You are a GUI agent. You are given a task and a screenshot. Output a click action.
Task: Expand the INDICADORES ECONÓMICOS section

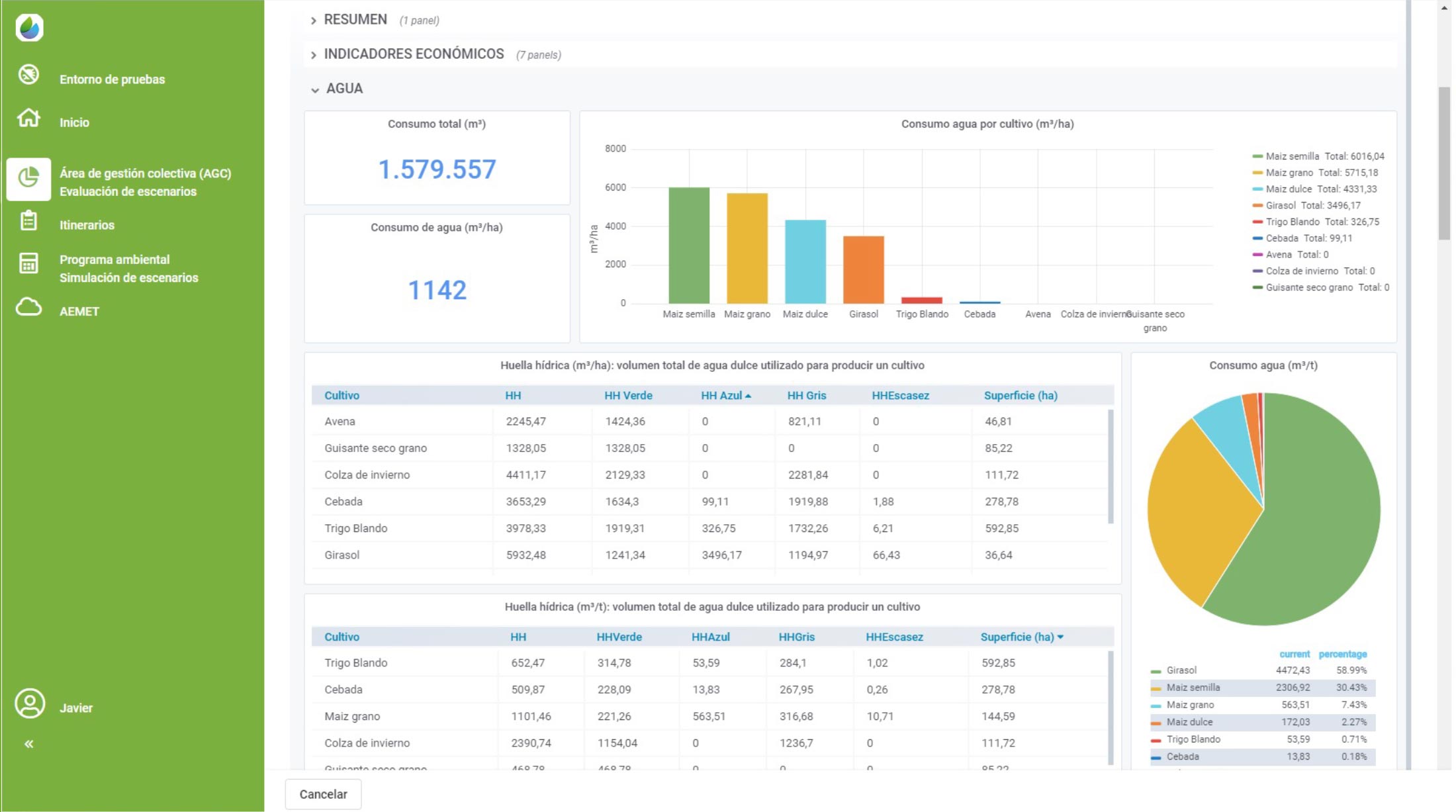pos(413,54)
